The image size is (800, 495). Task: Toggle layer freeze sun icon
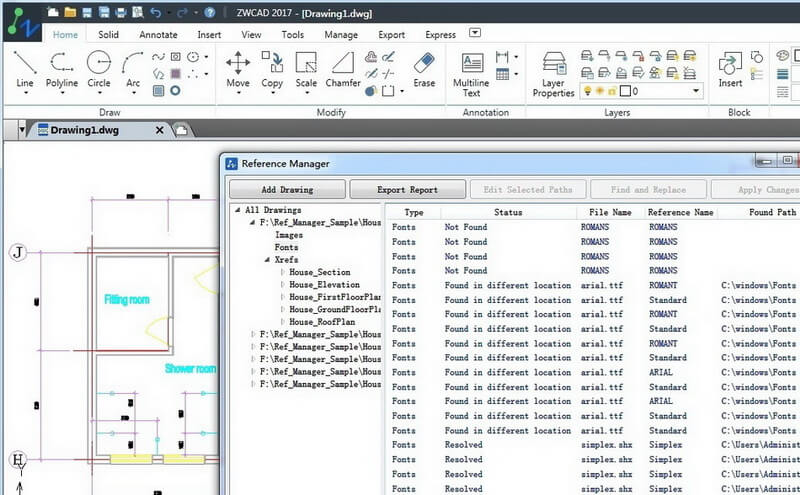[599, 91]
